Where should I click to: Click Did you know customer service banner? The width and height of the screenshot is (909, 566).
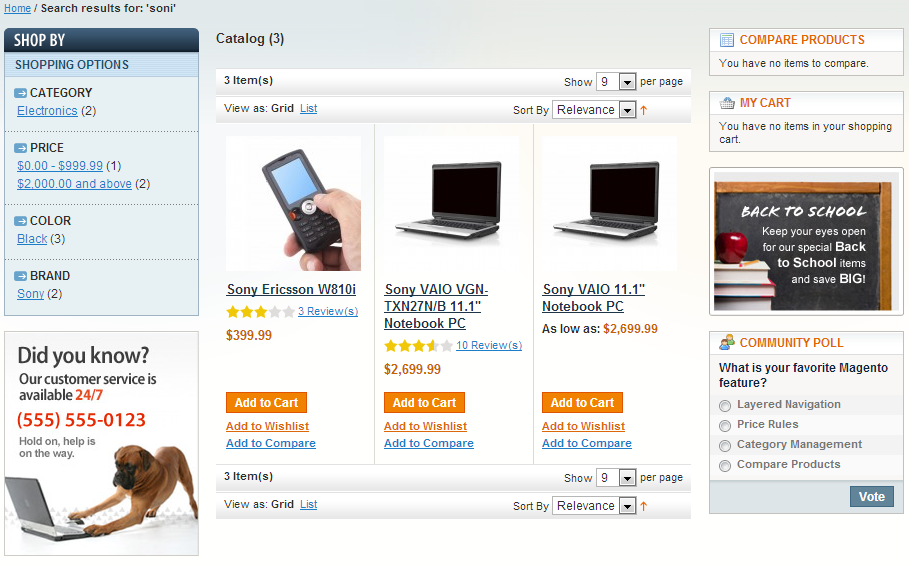(101, 444)
